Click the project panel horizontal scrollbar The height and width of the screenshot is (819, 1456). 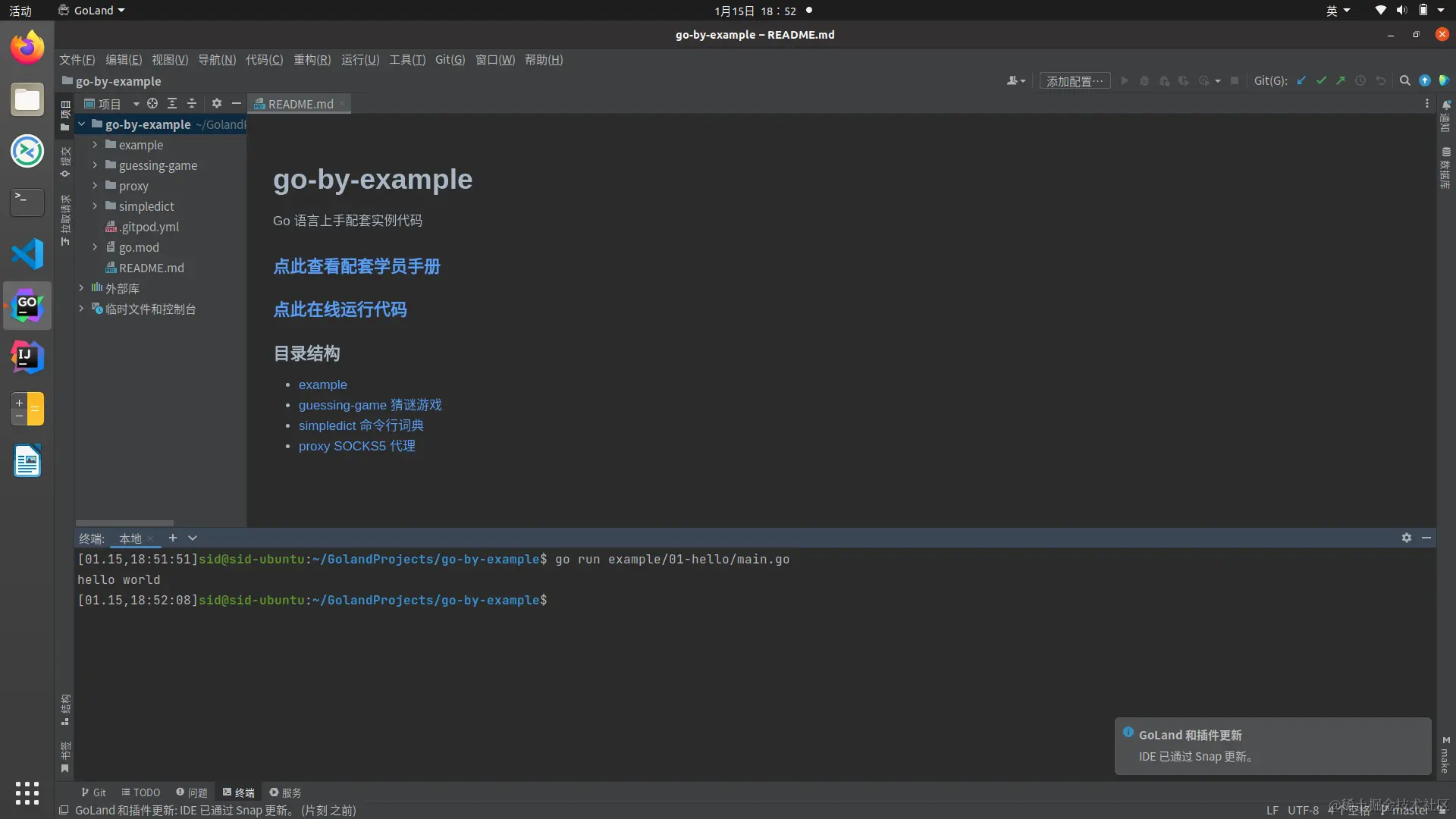(125, 523)
